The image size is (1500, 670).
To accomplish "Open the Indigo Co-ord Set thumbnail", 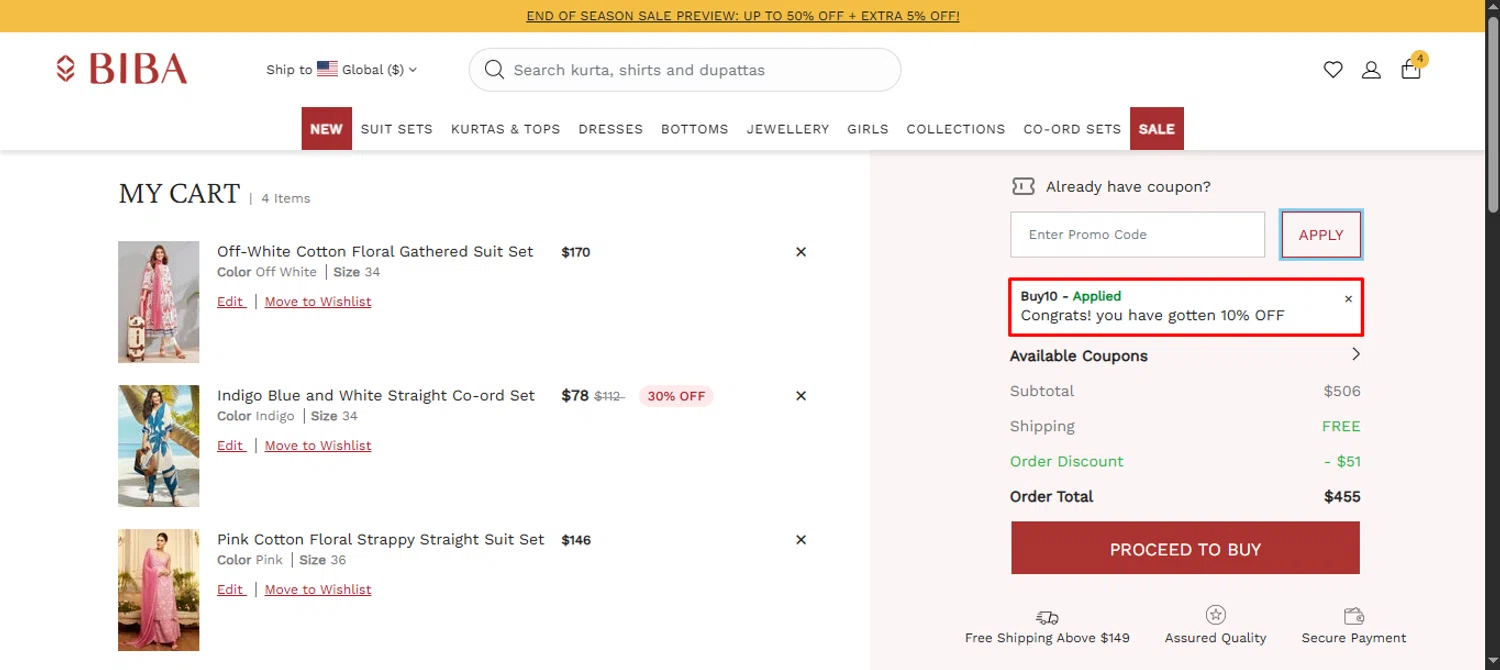I will click(159, 446).
